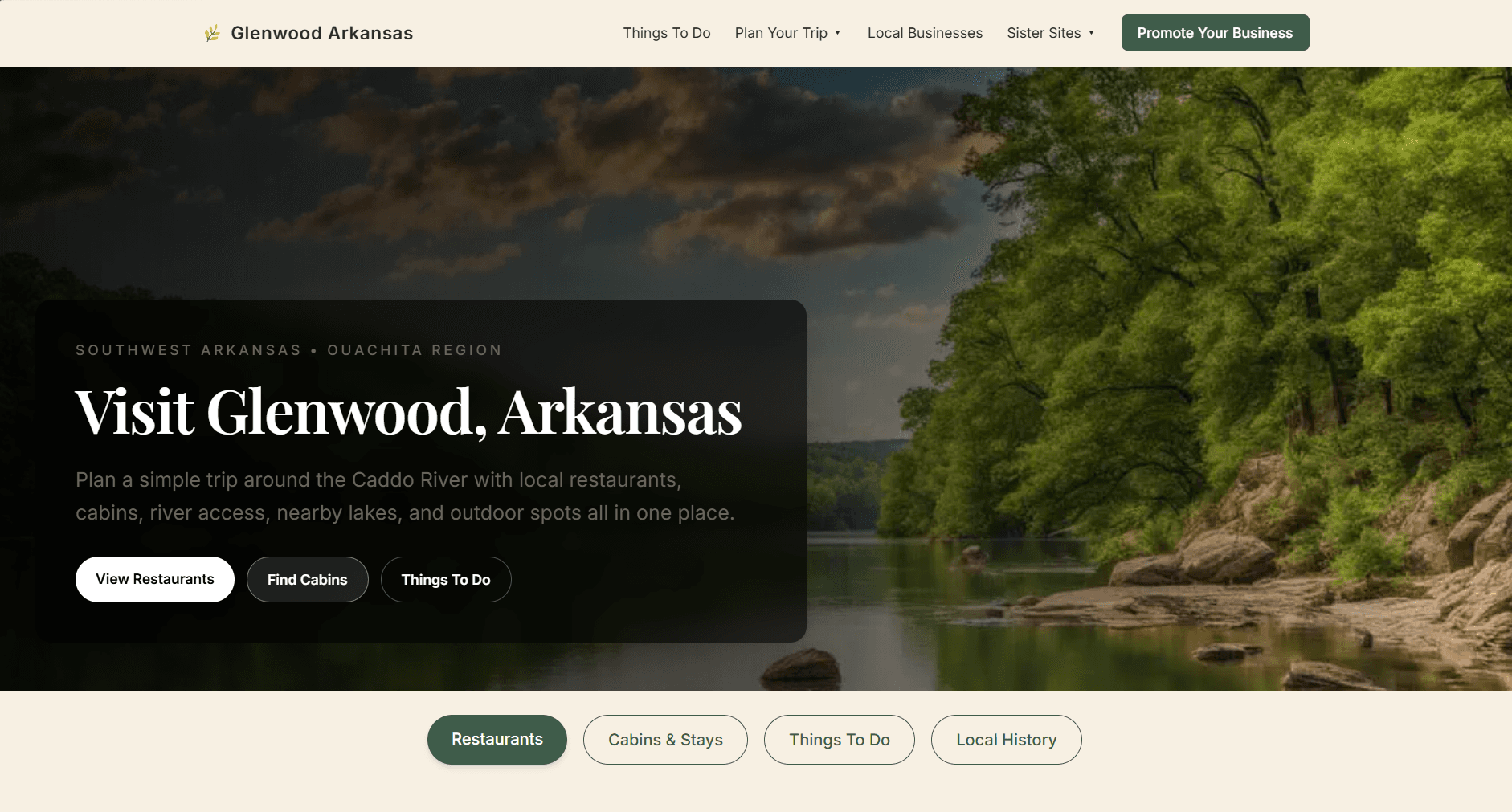The width and height of the screenshot is (1512, 812).
Task: Select the Restaurants category pill
Action: click(x=497, y=740)
